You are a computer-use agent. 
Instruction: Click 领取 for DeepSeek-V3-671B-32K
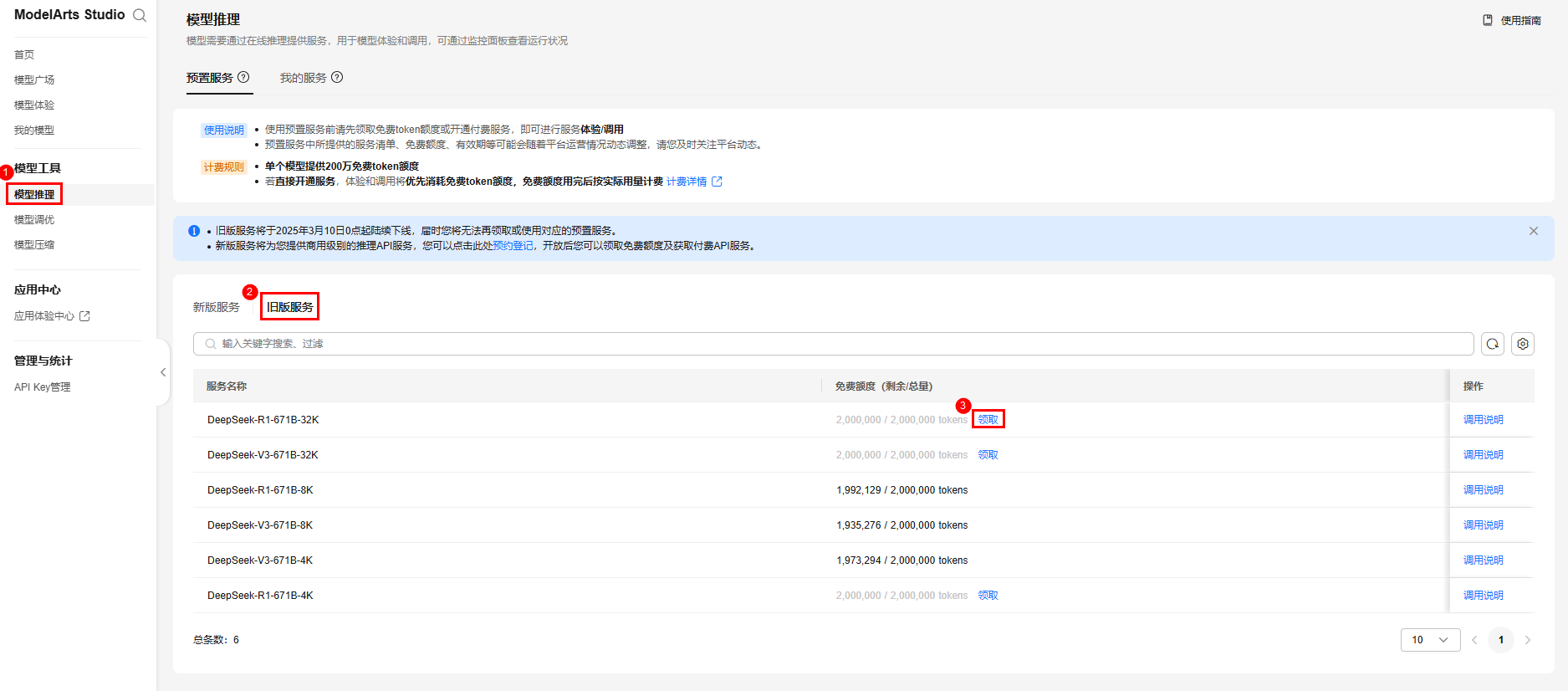pos(988,455)
